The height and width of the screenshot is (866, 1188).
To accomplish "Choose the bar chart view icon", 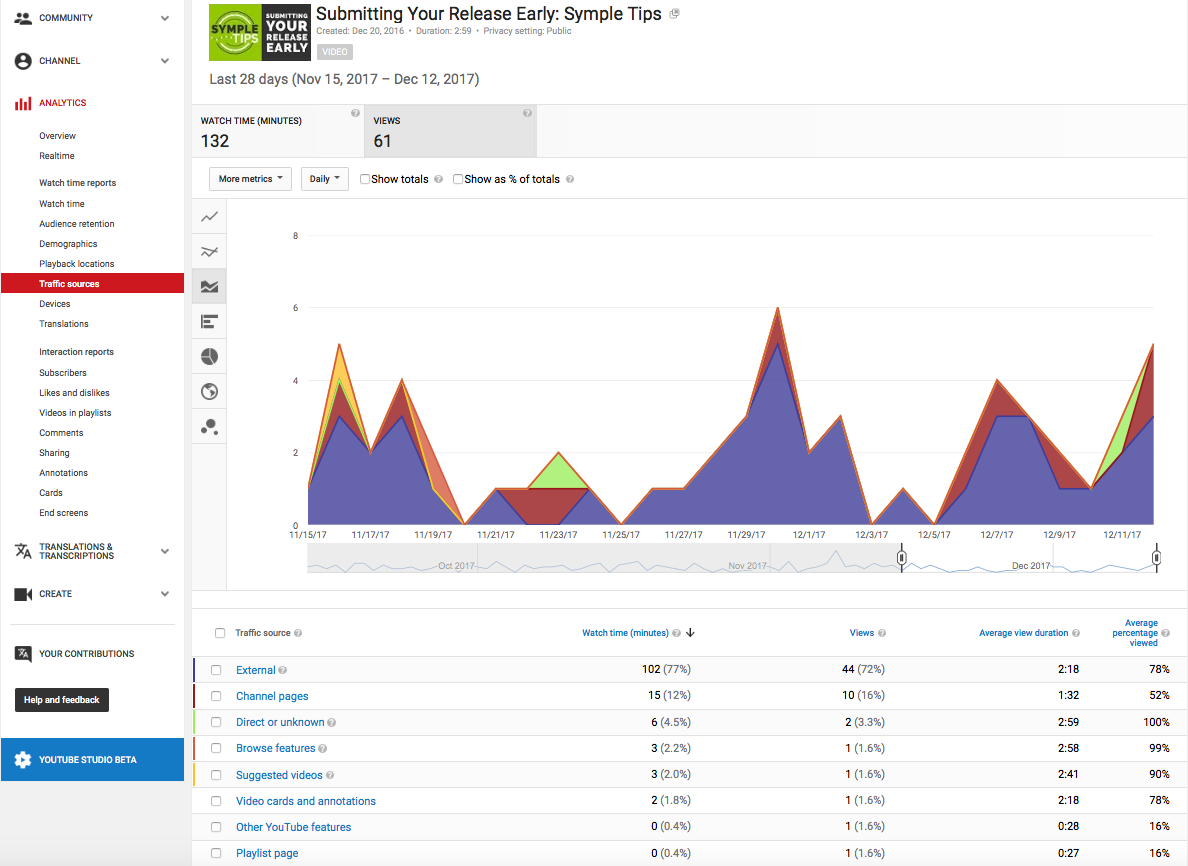I will [209, 322].
